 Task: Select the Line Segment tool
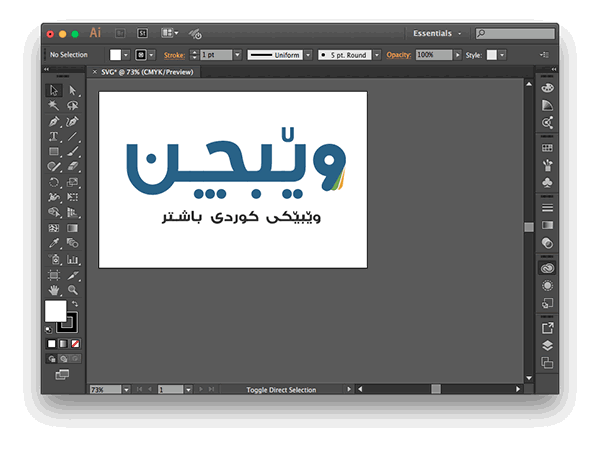pos(72,137)
